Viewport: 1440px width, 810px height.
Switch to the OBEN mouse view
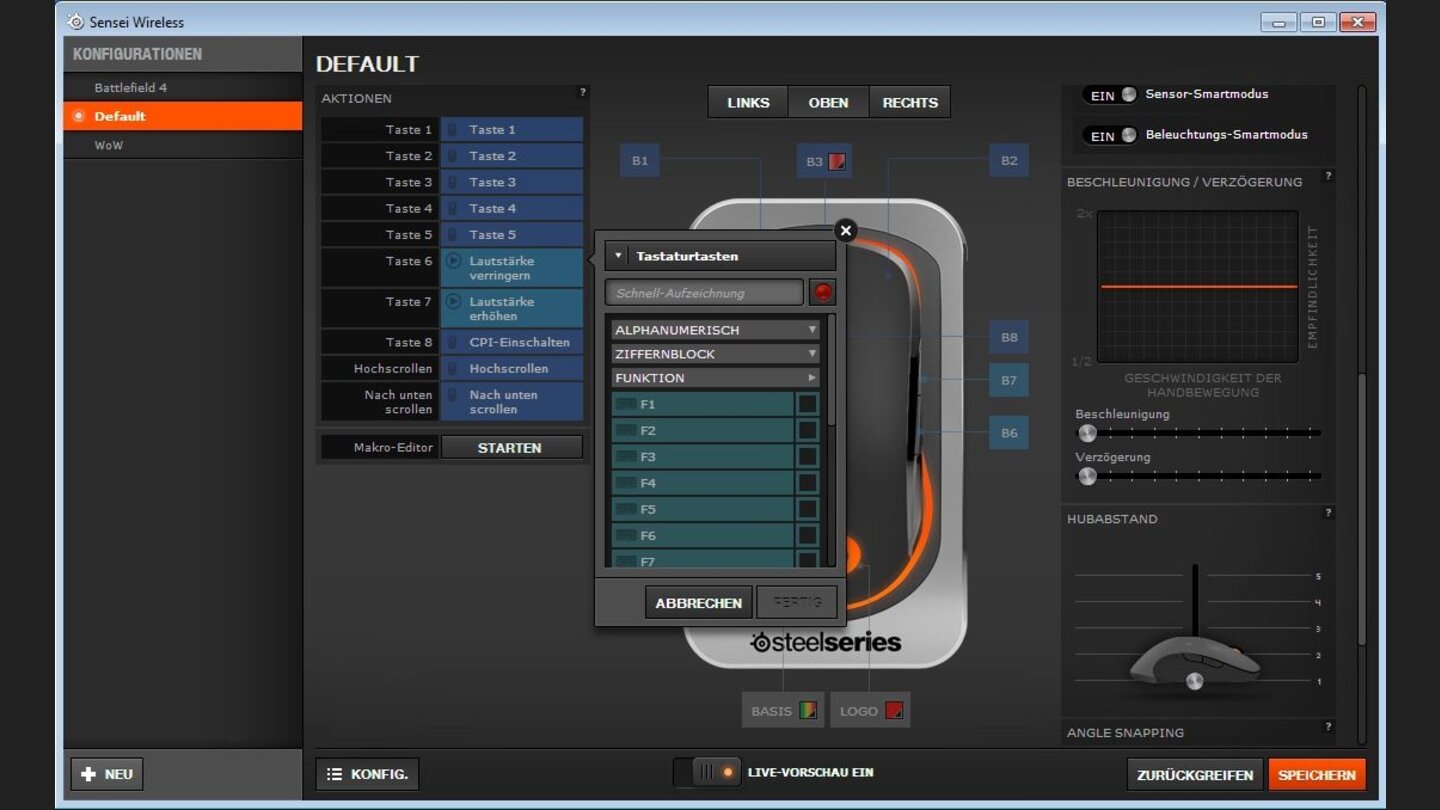click(828, 102)
